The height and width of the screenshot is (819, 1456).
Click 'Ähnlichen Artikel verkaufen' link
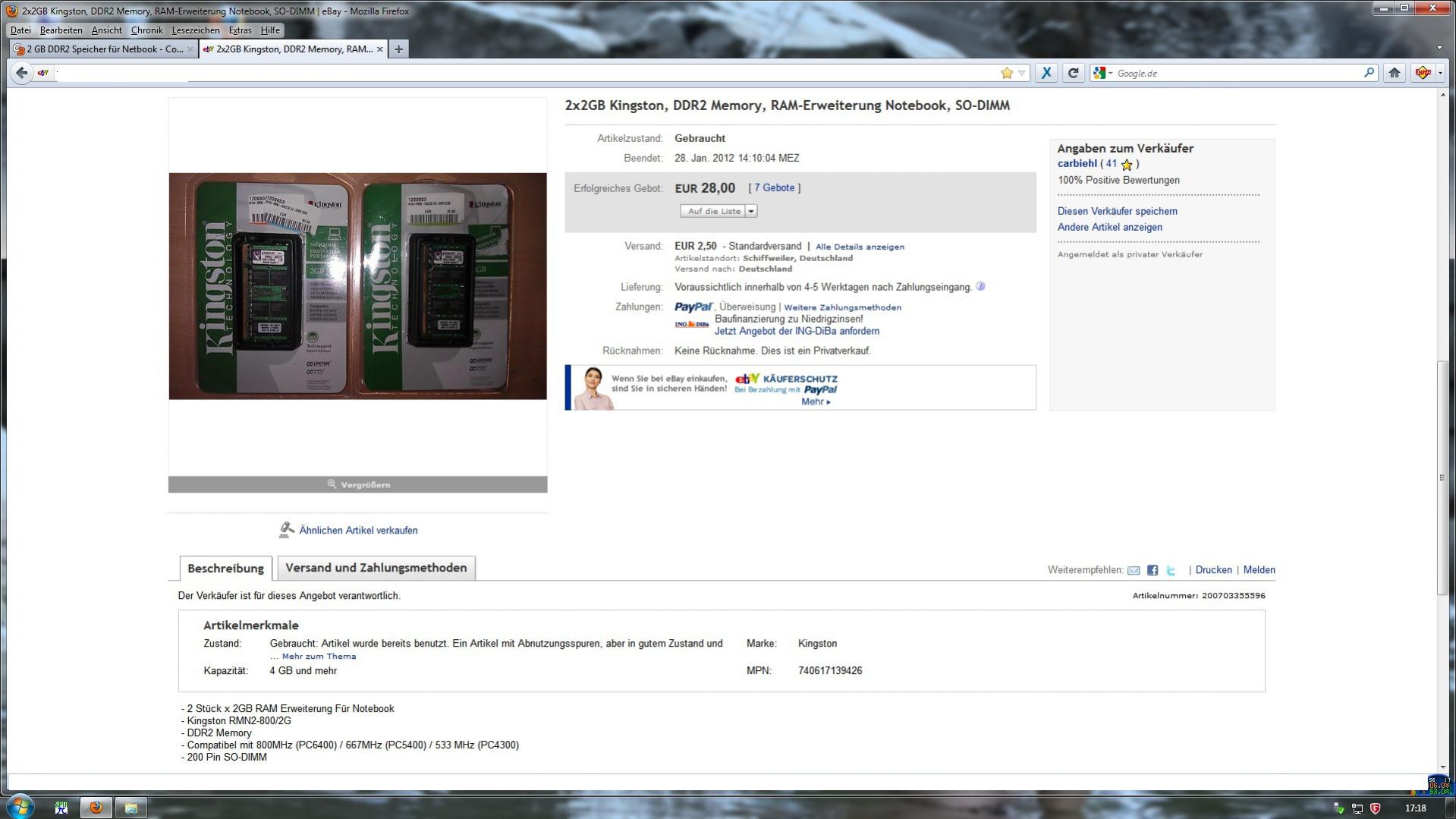(358, 531)
